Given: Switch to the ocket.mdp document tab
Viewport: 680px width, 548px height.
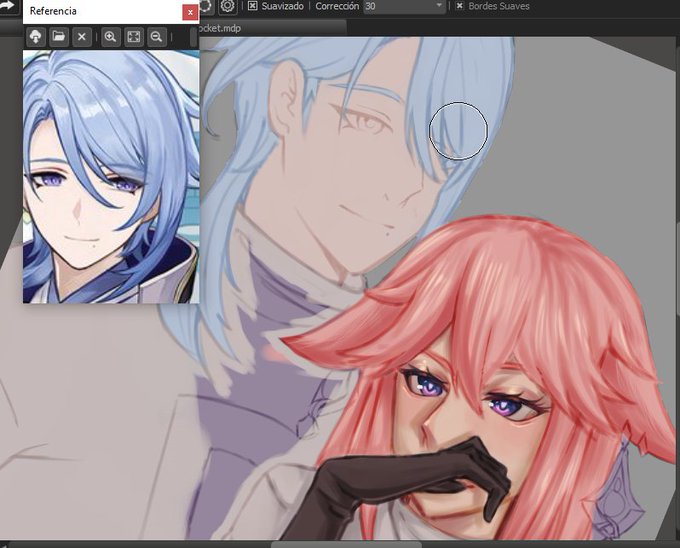Looking at the screenshot, I should click(x=272, y=28).
